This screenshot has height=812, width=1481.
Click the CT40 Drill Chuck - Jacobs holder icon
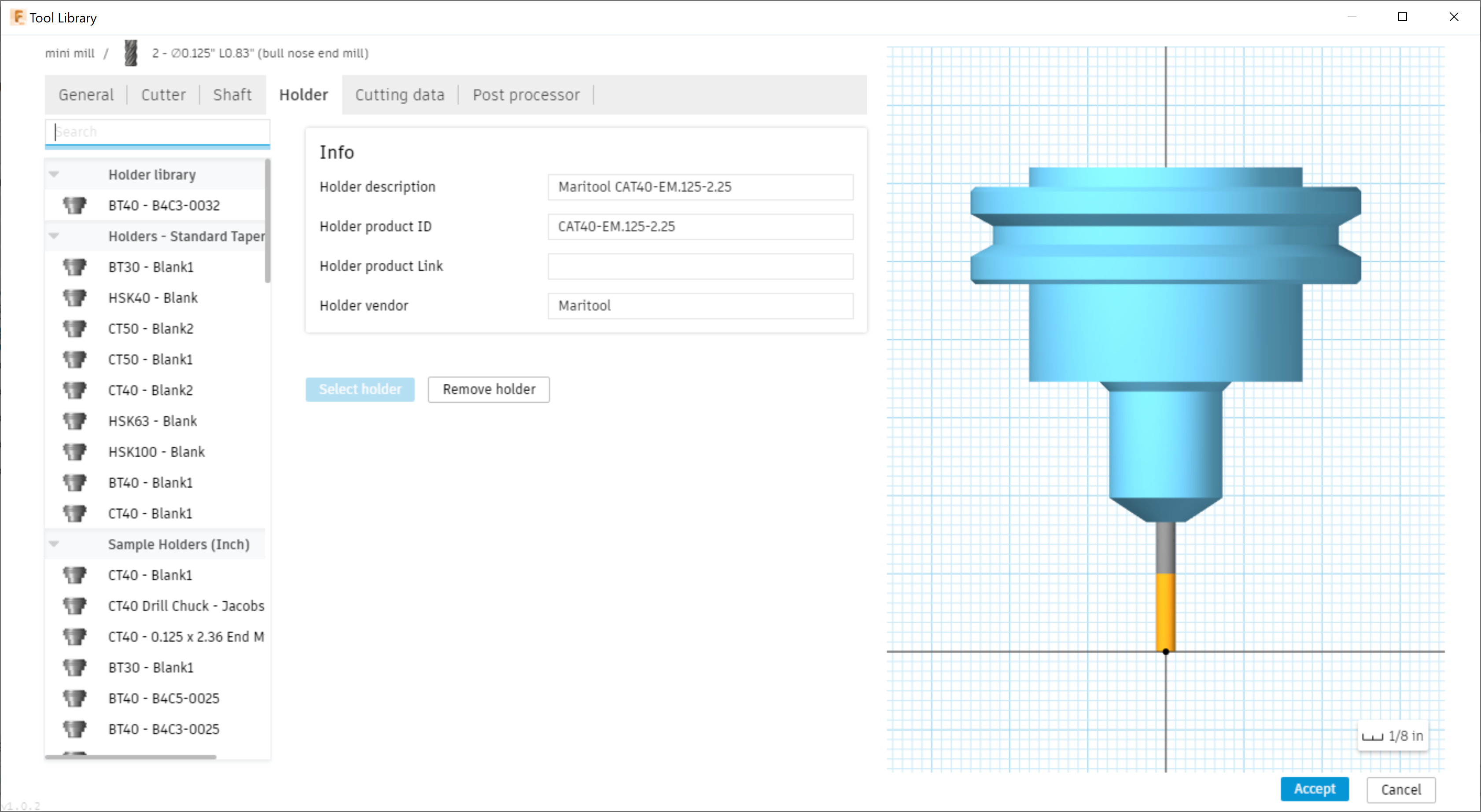75,606
